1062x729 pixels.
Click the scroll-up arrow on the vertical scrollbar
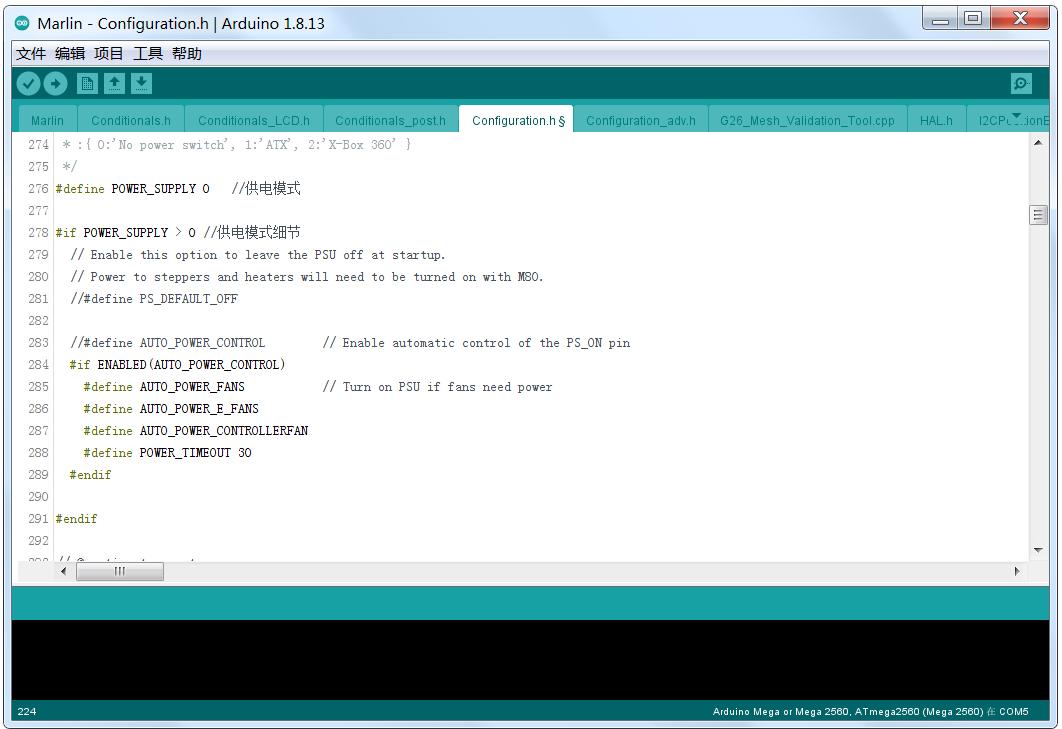(1037, 141)
